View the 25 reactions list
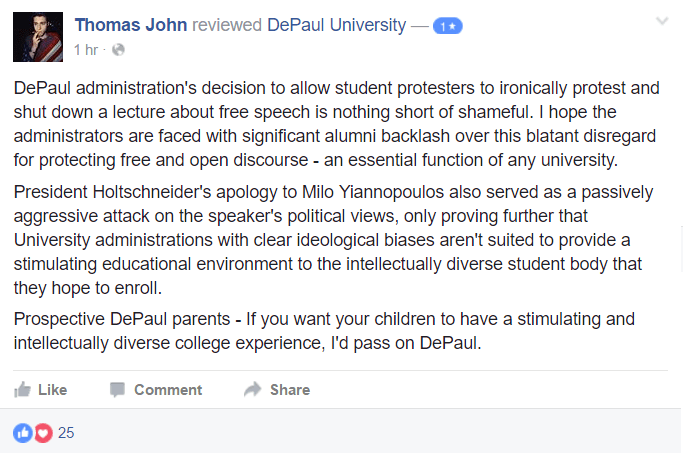Image resolution: width=683 pixels, height=453 pixels. point(66,433)
